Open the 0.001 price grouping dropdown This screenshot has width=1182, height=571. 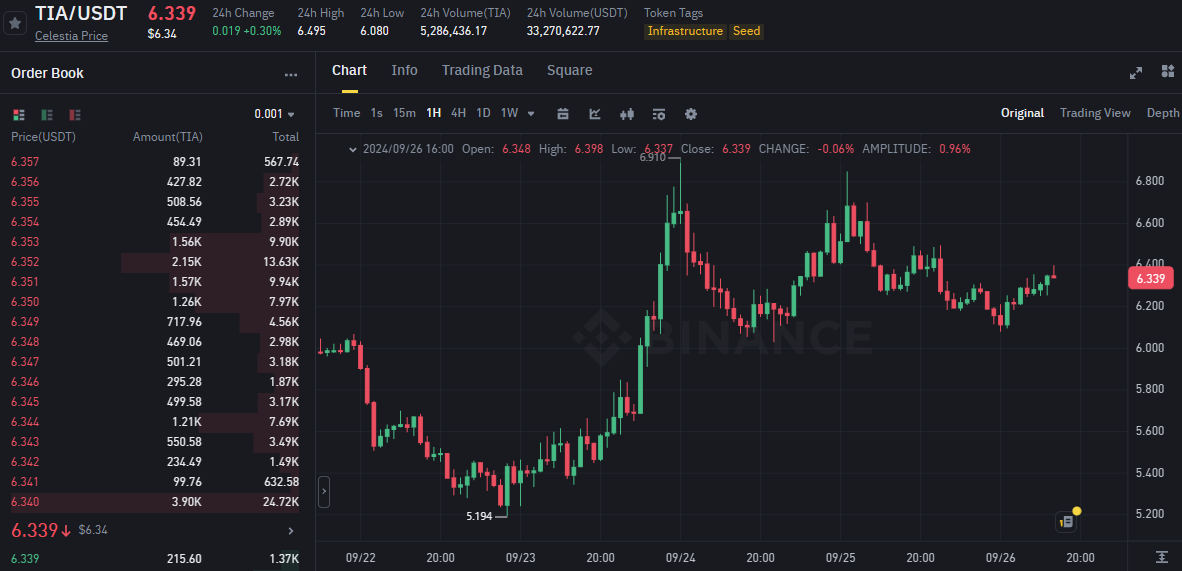coord(274,114)
